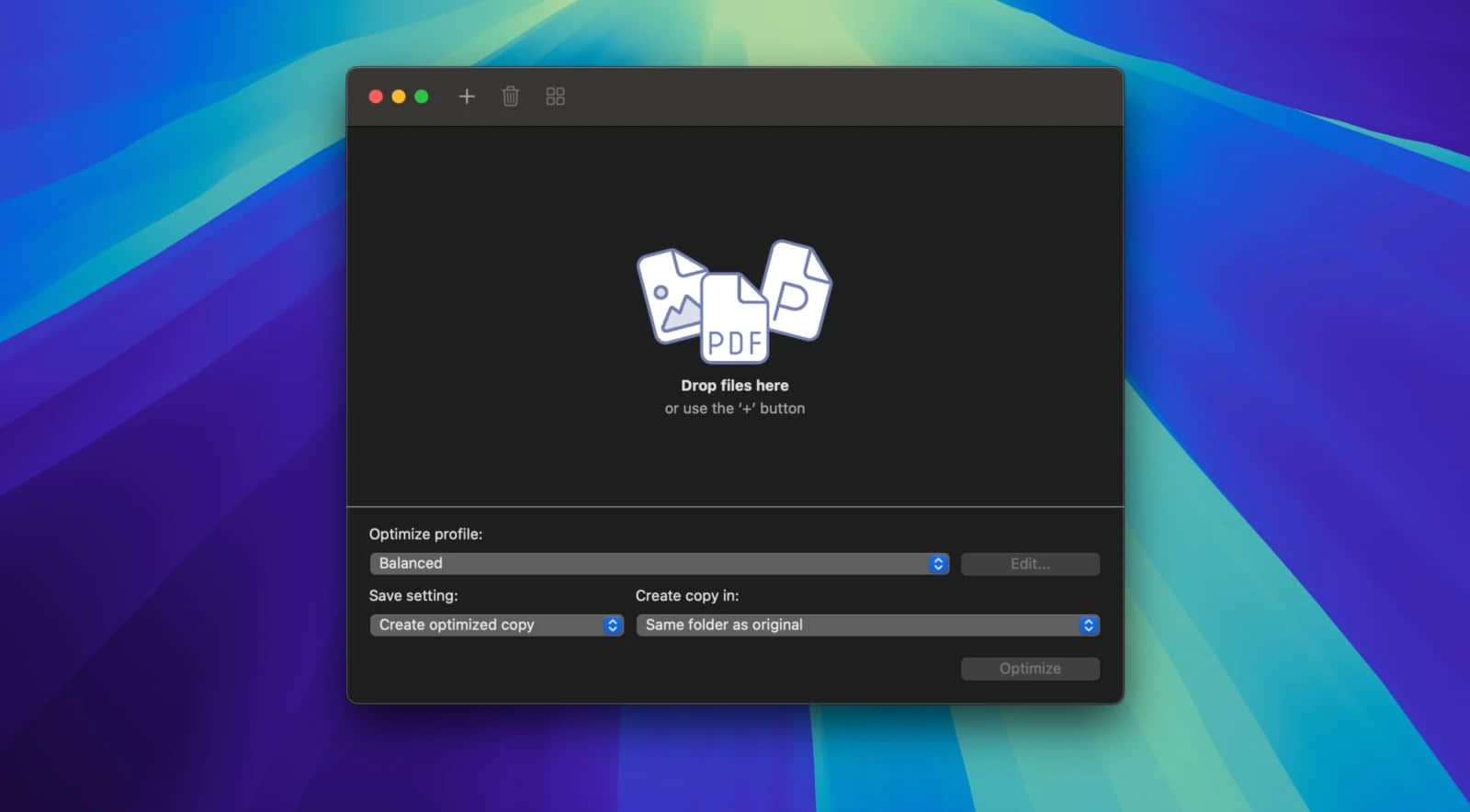Click the presentation 'P' file icon
Image resolution: width=1470 pixels, height=812 pixels.
797,289
